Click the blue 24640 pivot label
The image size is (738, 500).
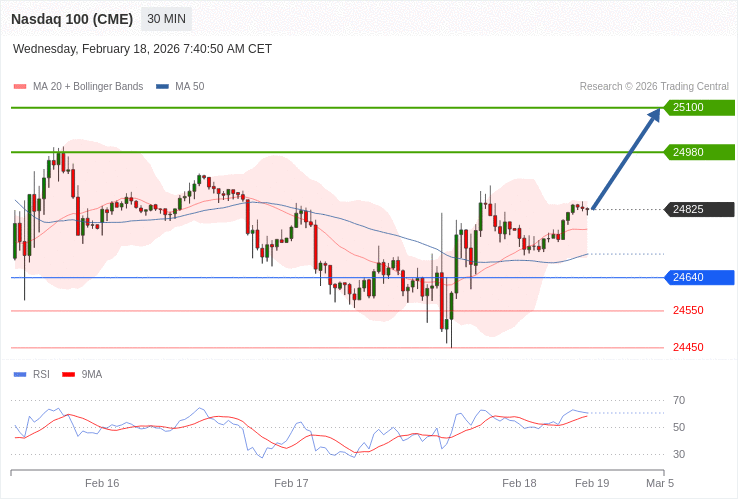699,277
